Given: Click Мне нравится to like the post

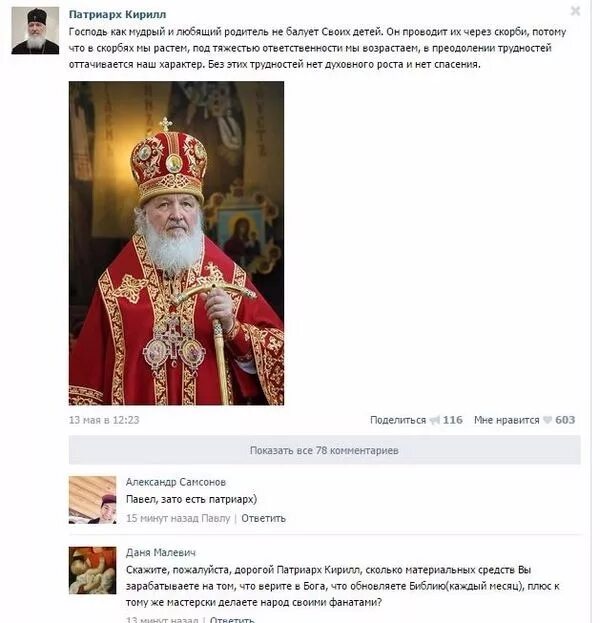Looking at the screenshot, I should 507,420.
